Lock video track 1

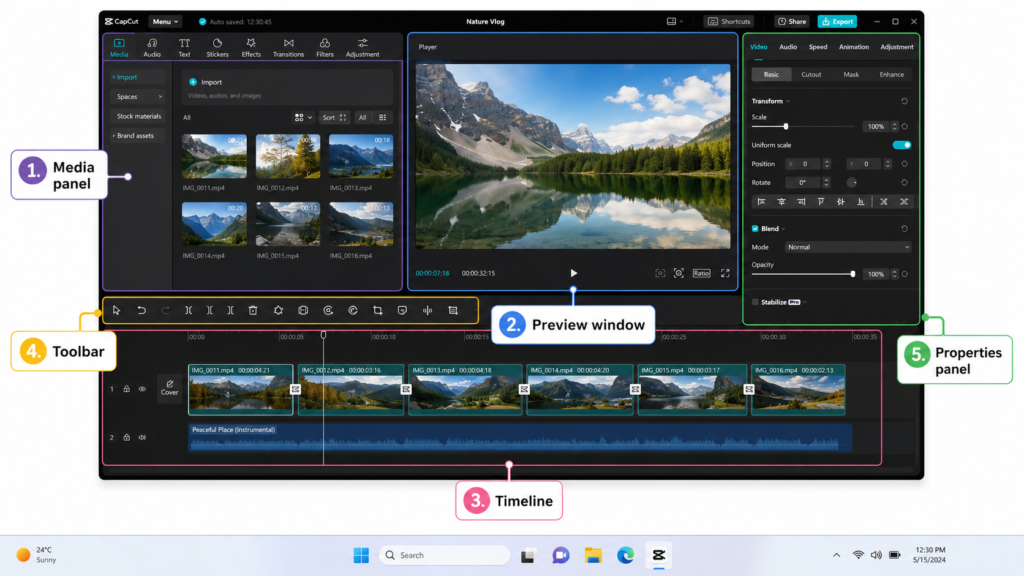(127, 389)
